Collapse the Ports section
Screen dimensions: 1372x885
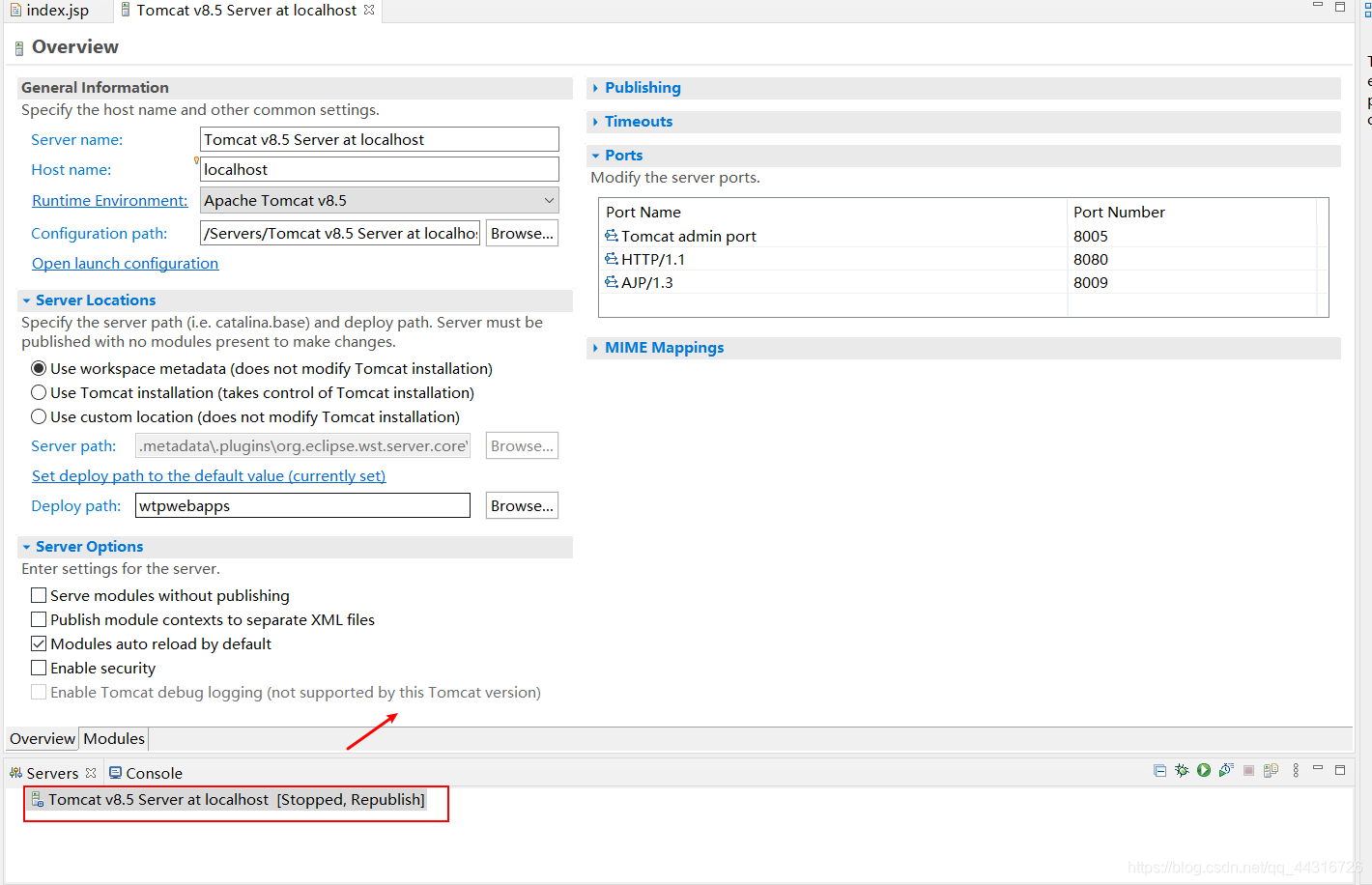(595, 156)
